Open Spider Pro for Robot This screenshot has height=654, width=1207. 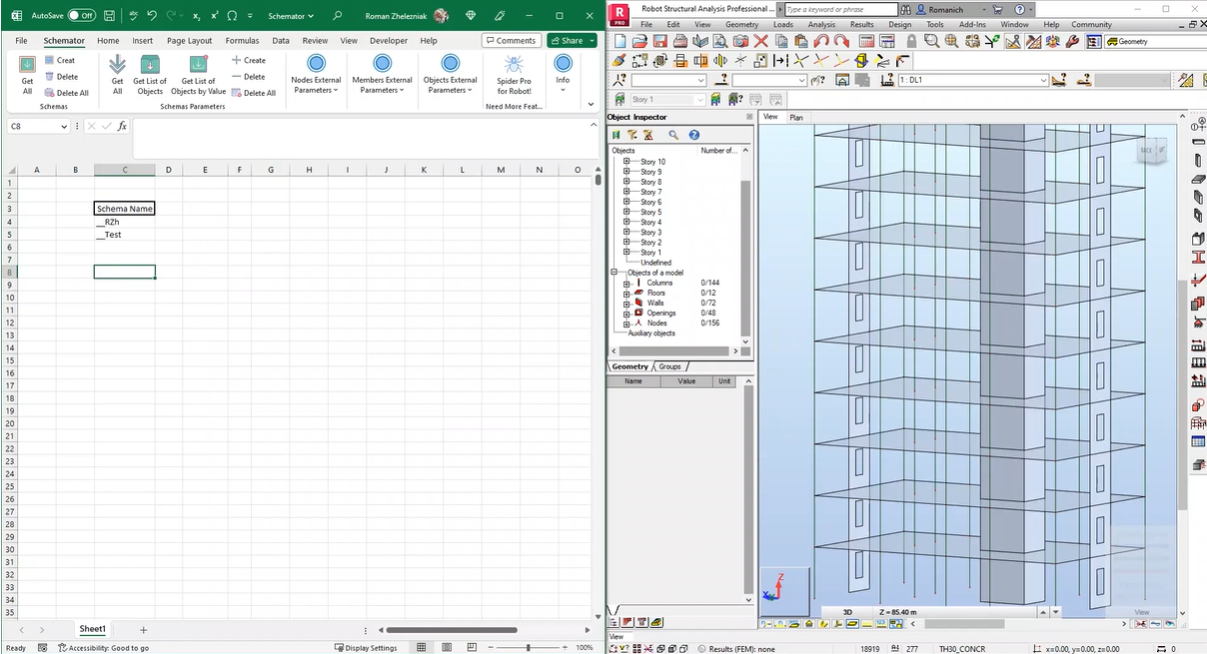513,66
